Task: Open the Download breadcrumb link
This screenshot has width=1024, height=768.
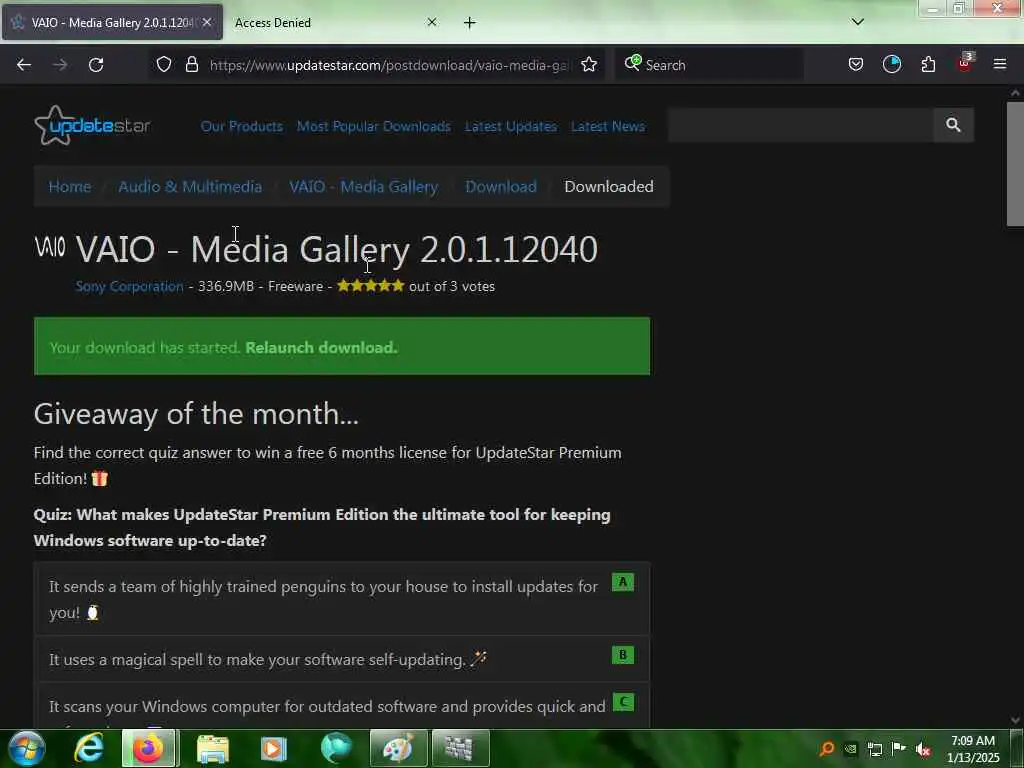Action: [501, 187]
